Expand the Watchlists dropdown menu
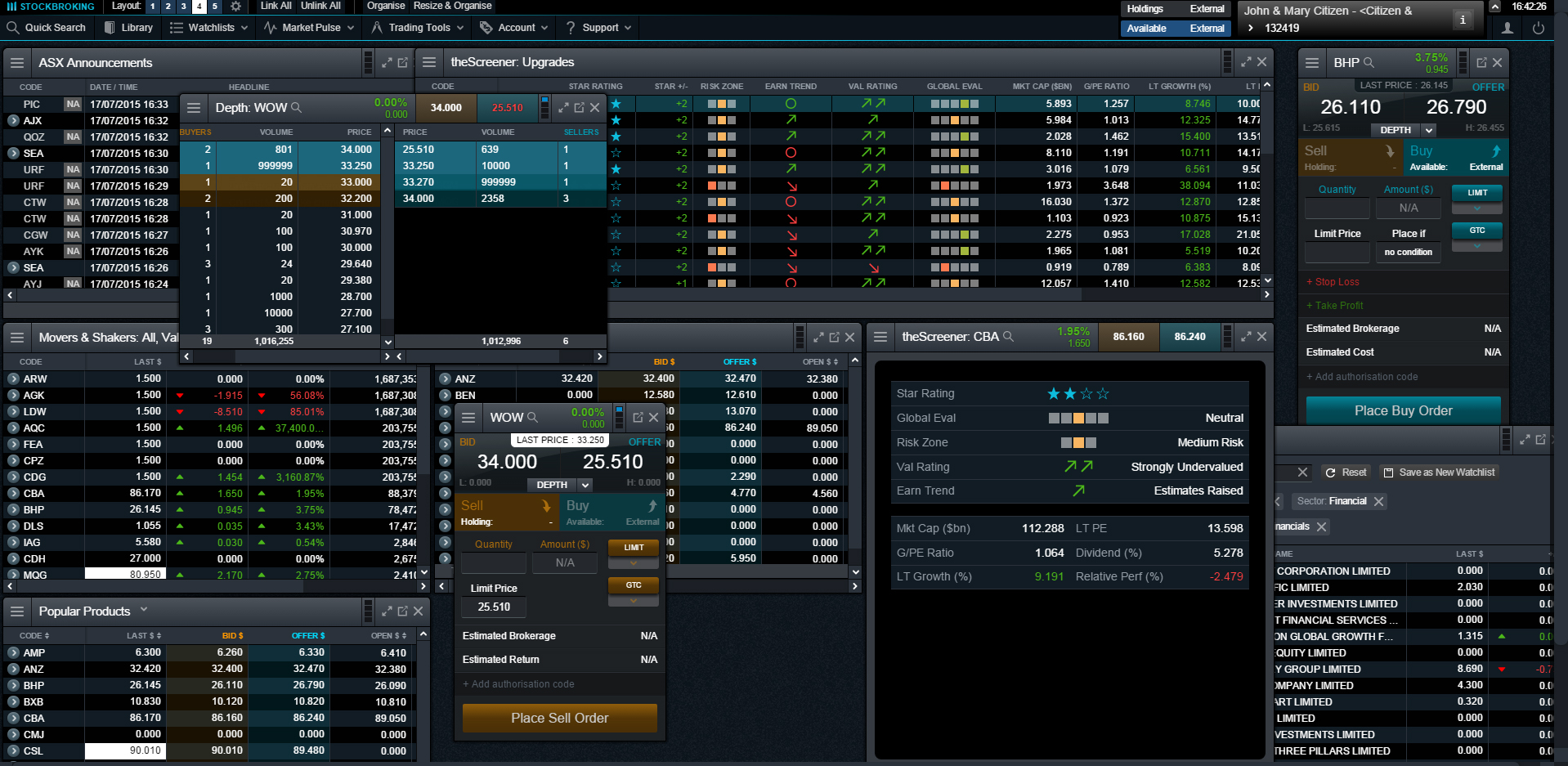The height and width of the screenshot is (766, 1568). pos(210,28)
